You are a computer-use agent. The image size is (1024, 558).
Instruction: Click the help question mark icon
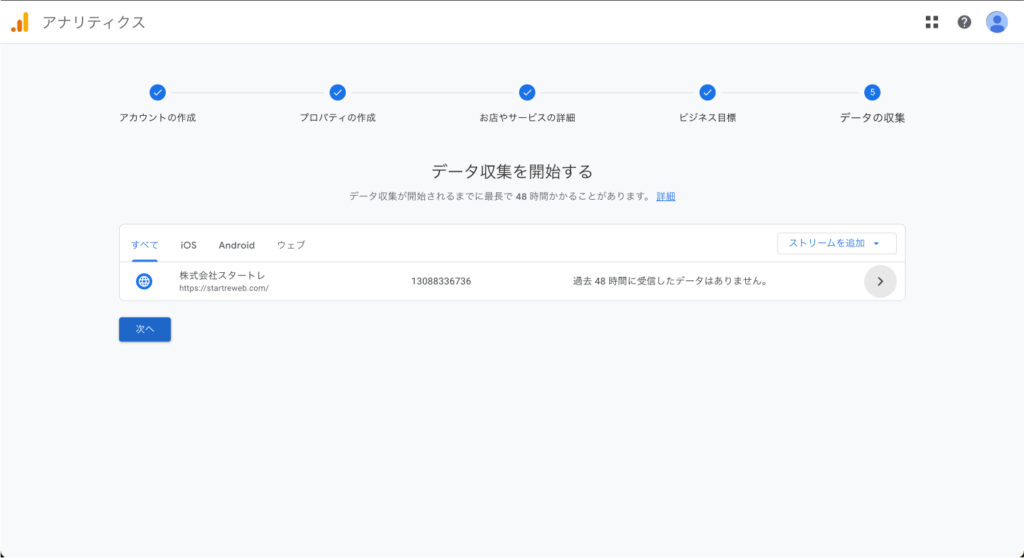click(x=964, y=22)
